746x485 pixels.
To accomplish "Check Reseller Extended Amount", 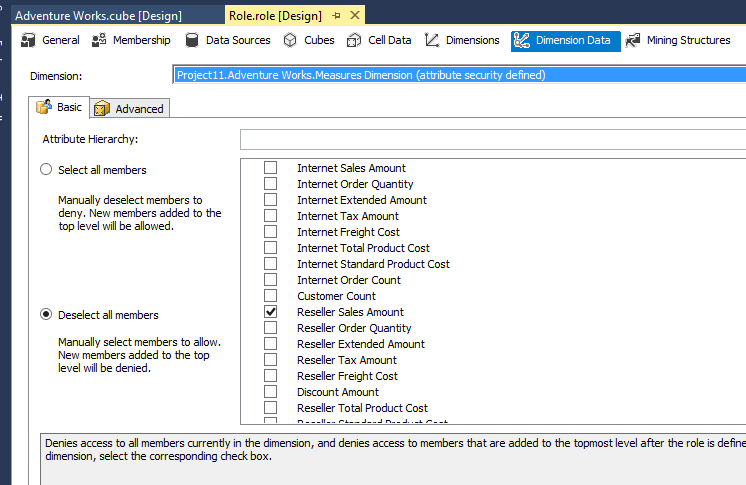I will (270, 344).
